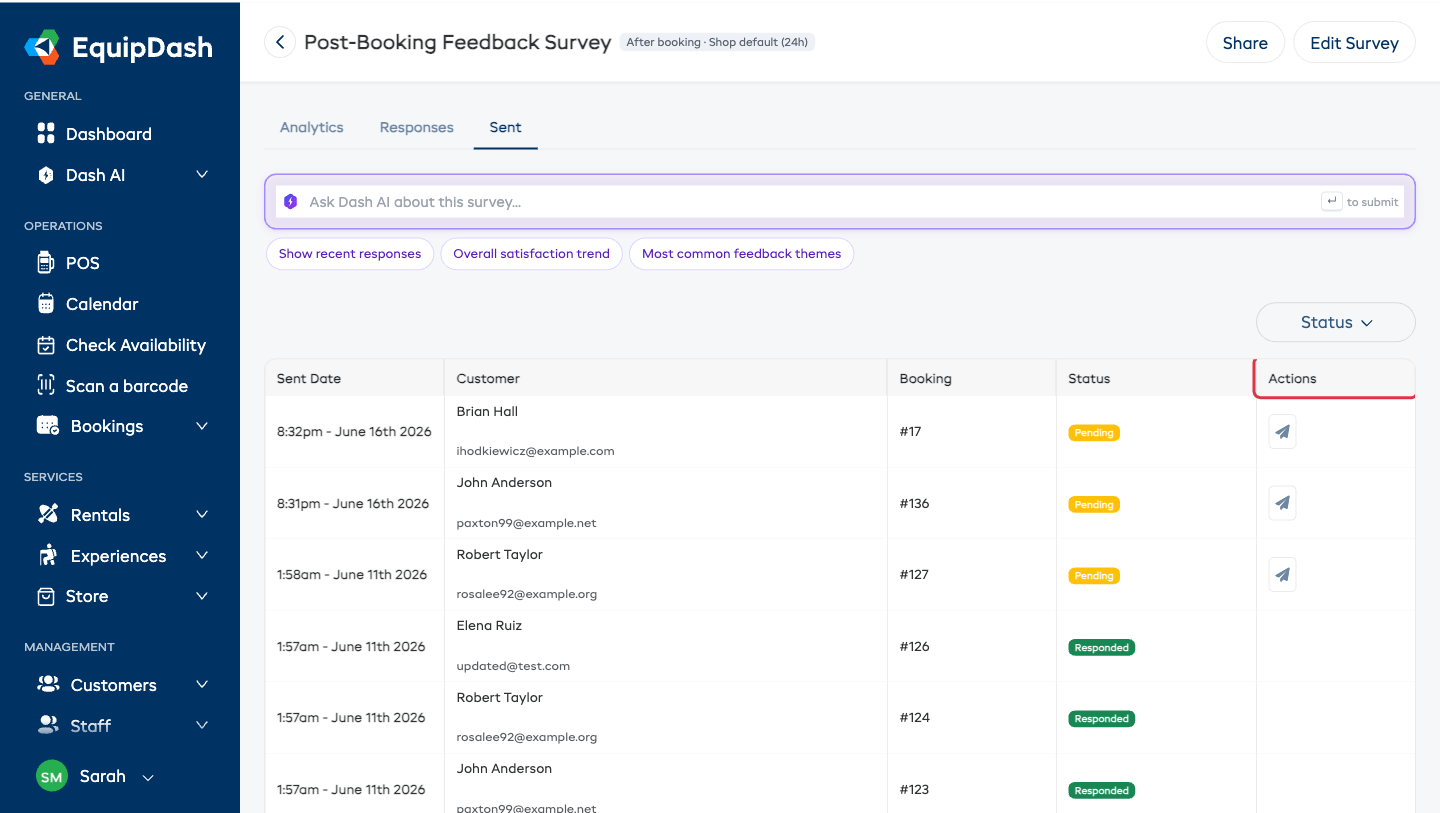Click customer name Elena Ruiz
The width and height of the screenshot is (1440, 813).
(x=489, y=625)
